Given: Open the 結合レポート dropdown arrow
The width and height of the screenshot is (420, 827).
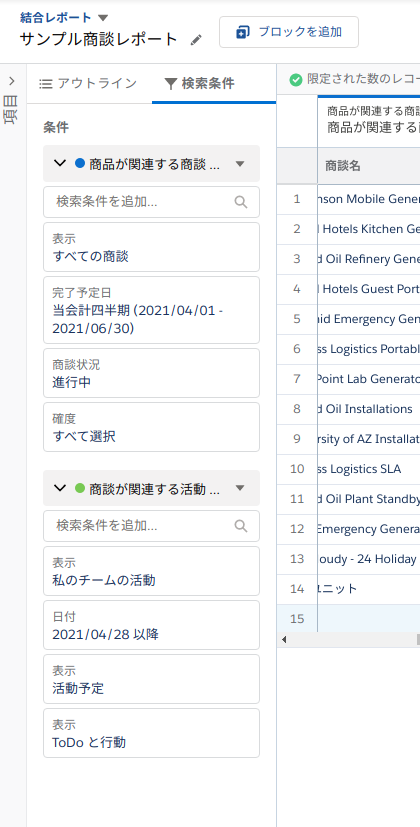Looking at the screenshot, I should coord(103,18).
